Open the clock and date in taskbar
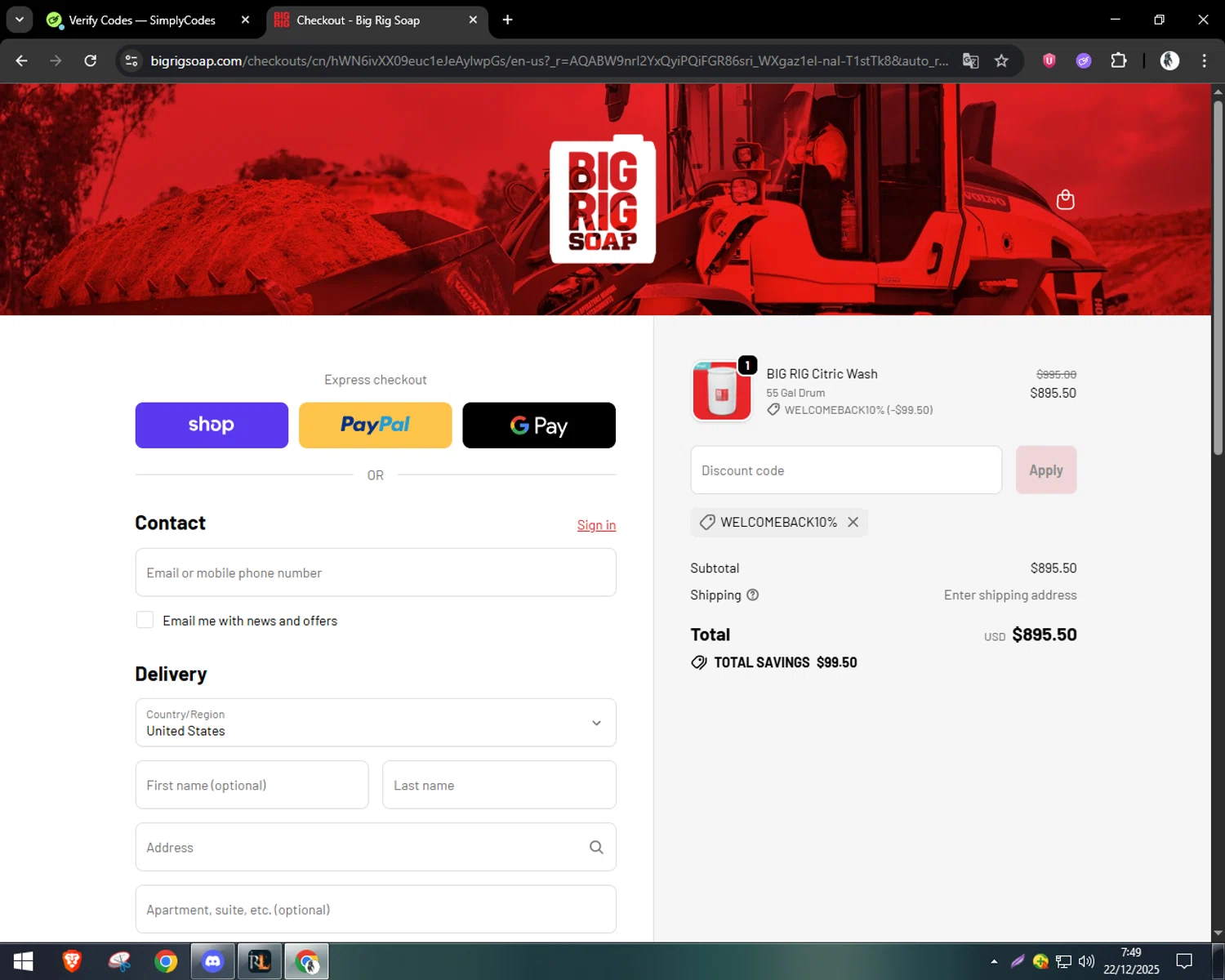Image resolution: width=1225 pixels, height=980 pixels. point(1131,961)
